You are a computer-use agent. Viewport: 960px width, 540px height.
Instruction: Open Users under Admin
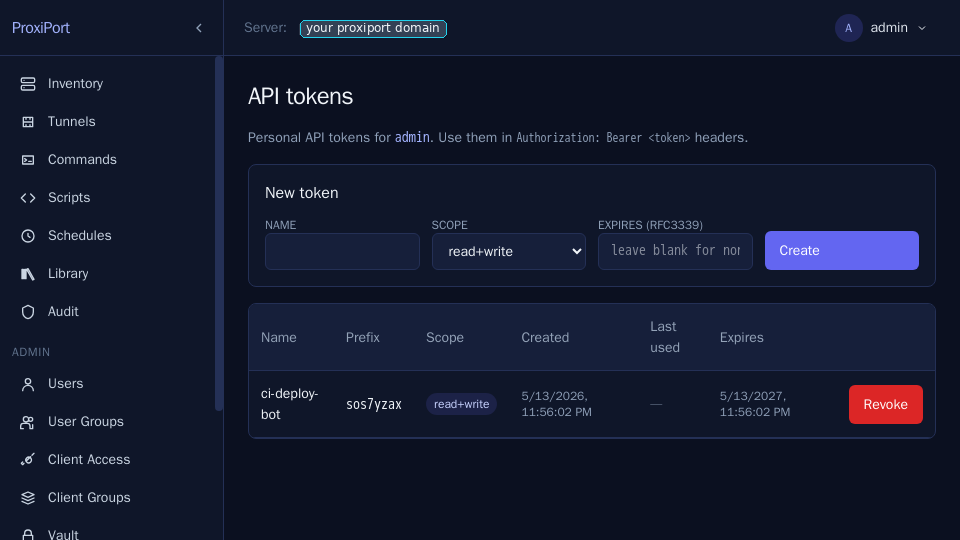(66, 383)
